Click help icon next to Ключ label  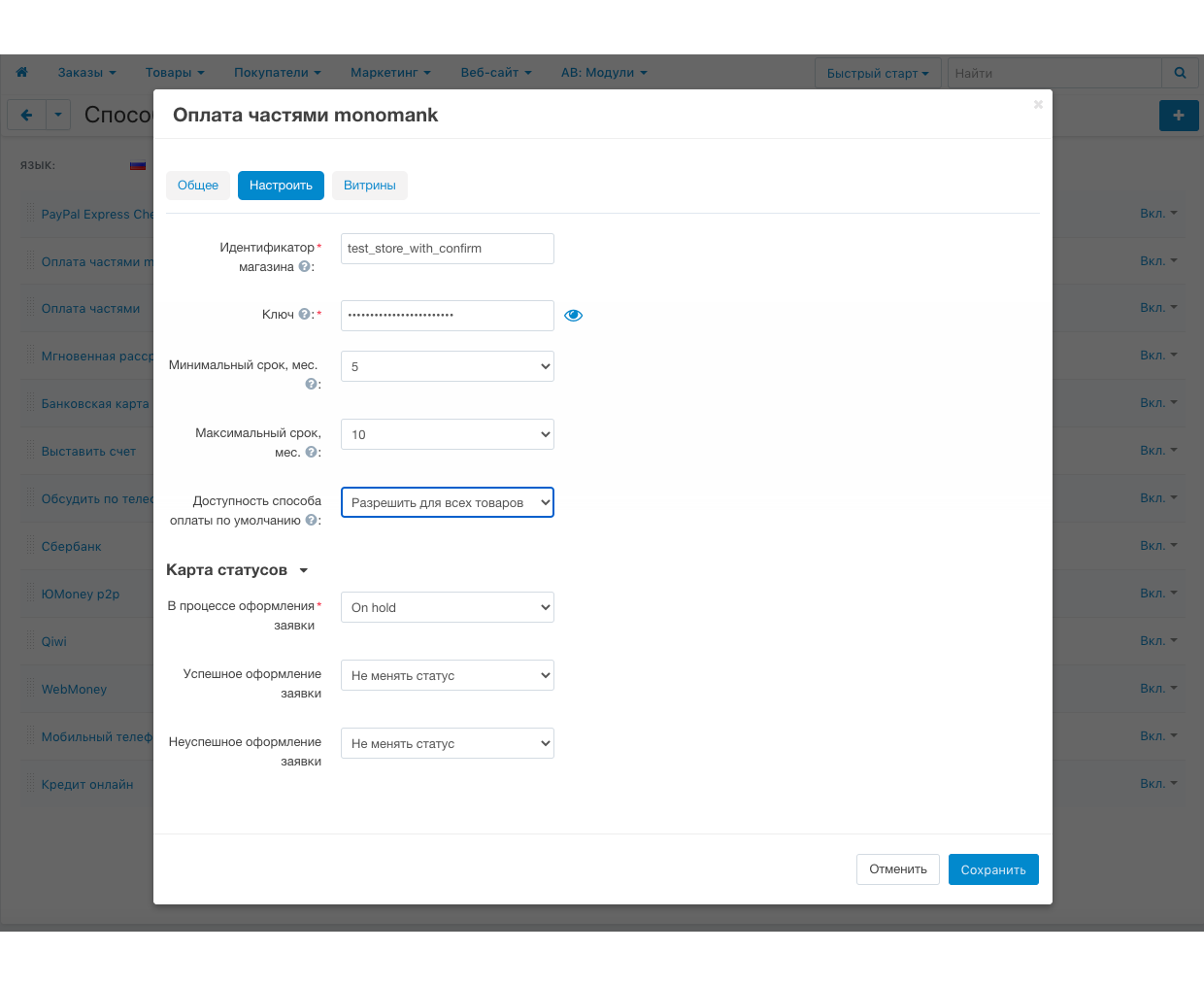(304, 314)
